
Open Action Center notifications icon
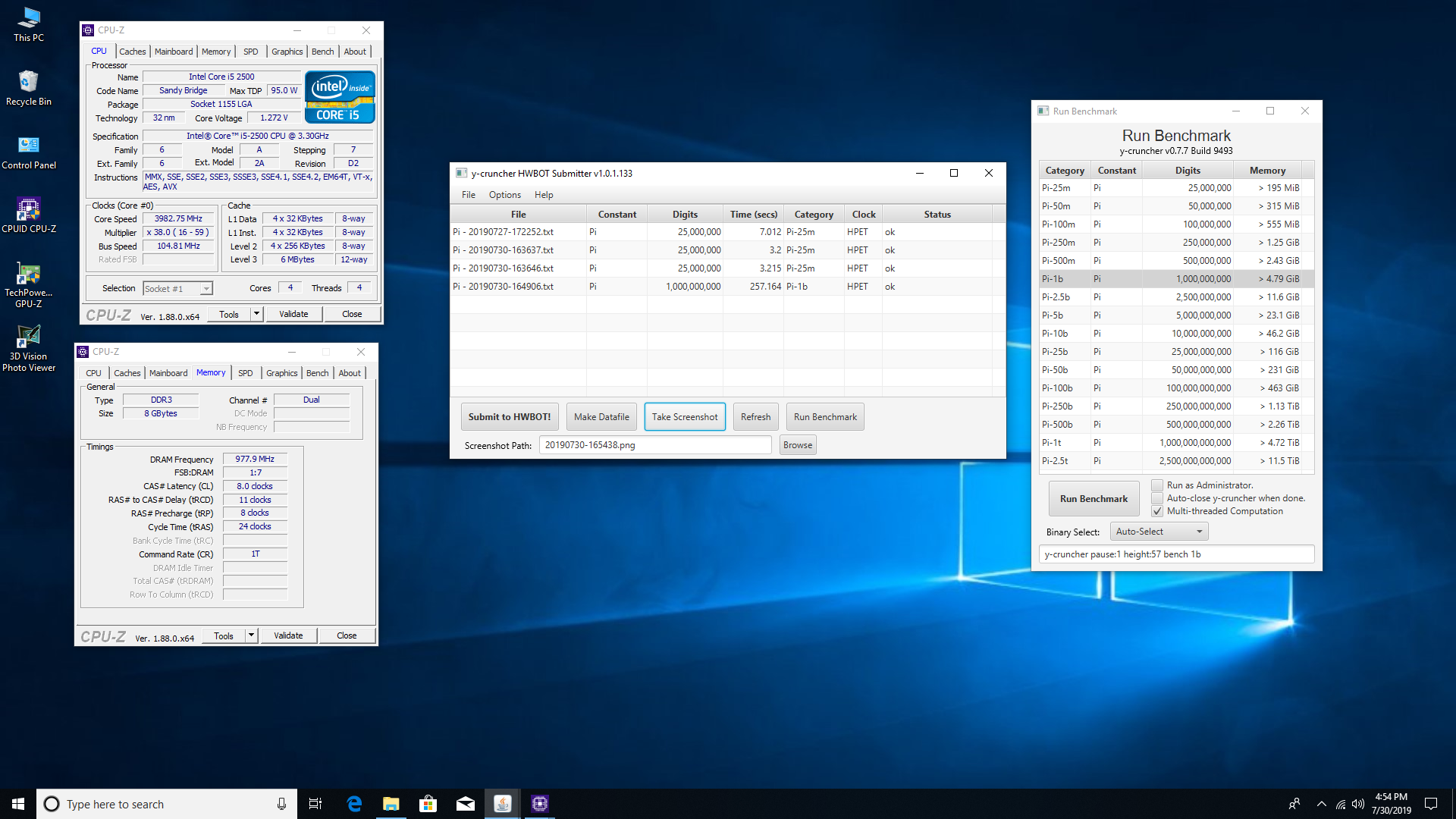point(1431,804)
